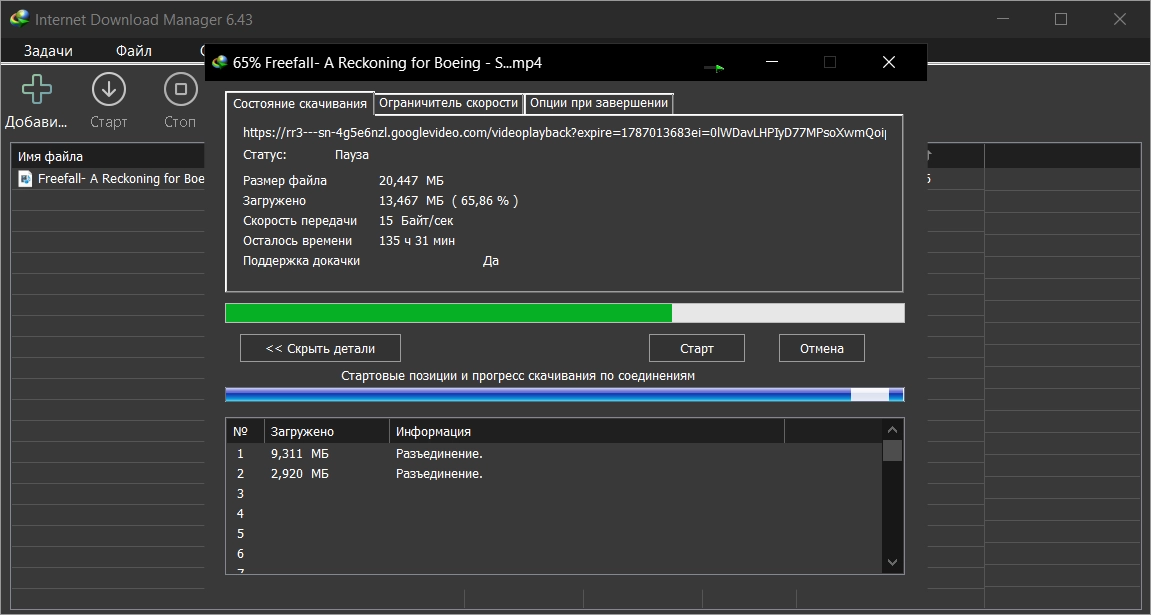
Task: Select connection row number 6
Action: point(554,553)
